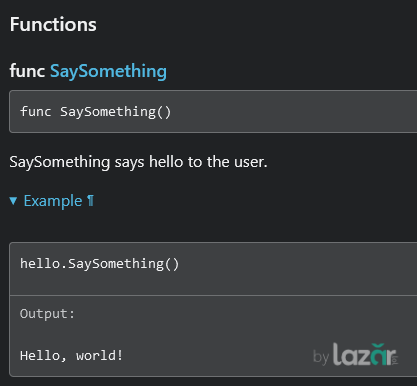
Task: Click empty area of signature code box
Action: click(293, 111)
